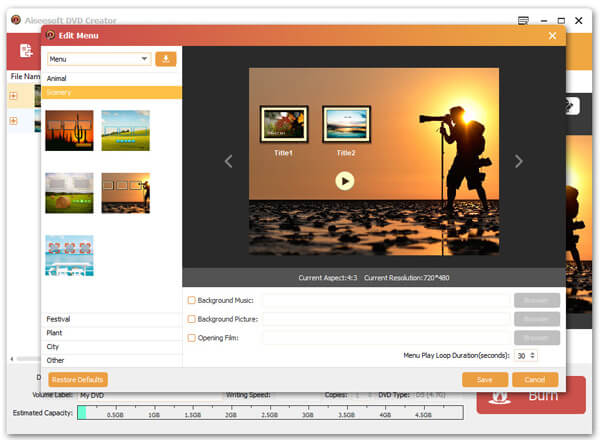Close the Edit Menu dialog
Screen dimensions: 600x440
pos(552,36)
